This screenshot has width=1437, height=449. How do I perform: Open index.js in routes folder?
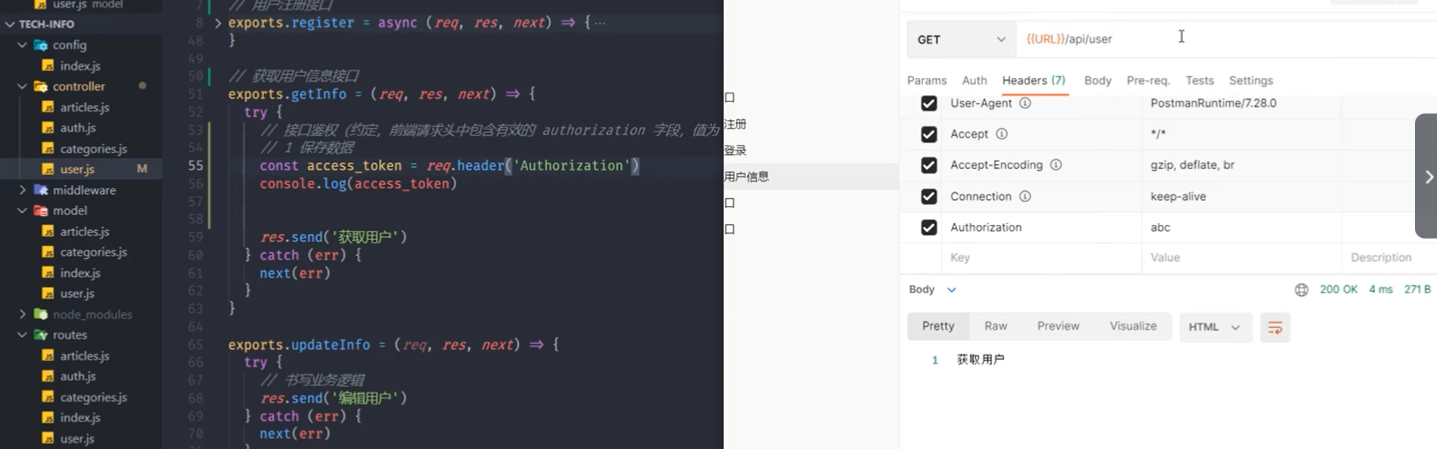coord(80,418)
